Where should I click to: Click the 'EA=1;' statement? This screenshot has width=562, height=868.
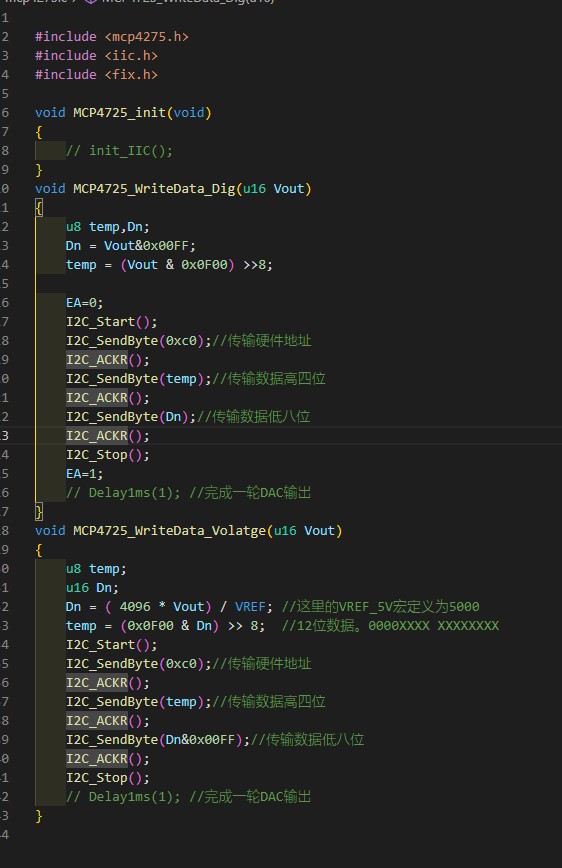click(84, 474)
